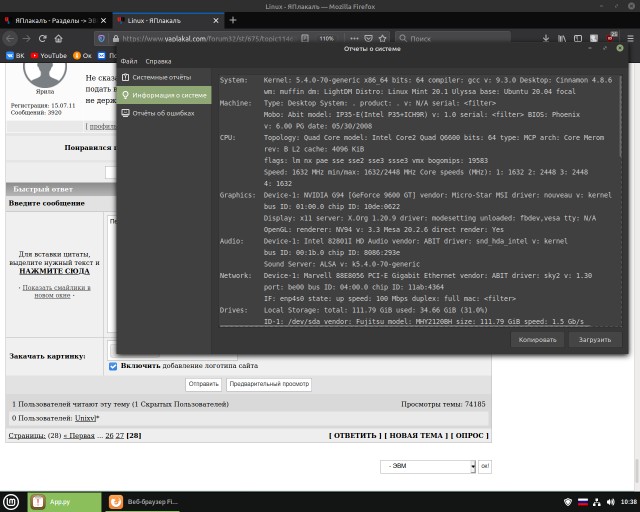Click the 110% zoom indicator
Screen dimensions: 640x512
(x=327, y=38)
